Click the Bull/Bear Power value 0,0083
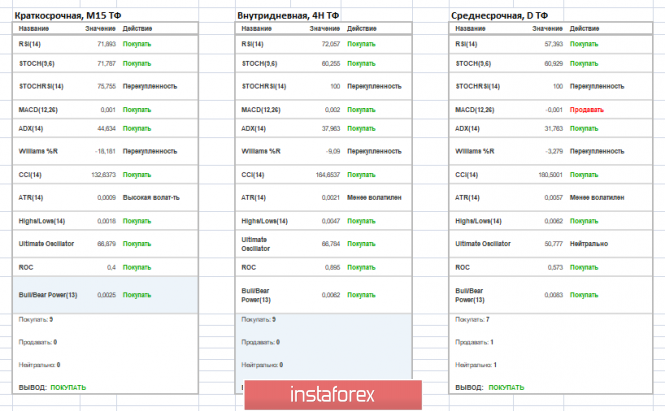This screenshot has height=411, width=665. click(x=553, y=295)
